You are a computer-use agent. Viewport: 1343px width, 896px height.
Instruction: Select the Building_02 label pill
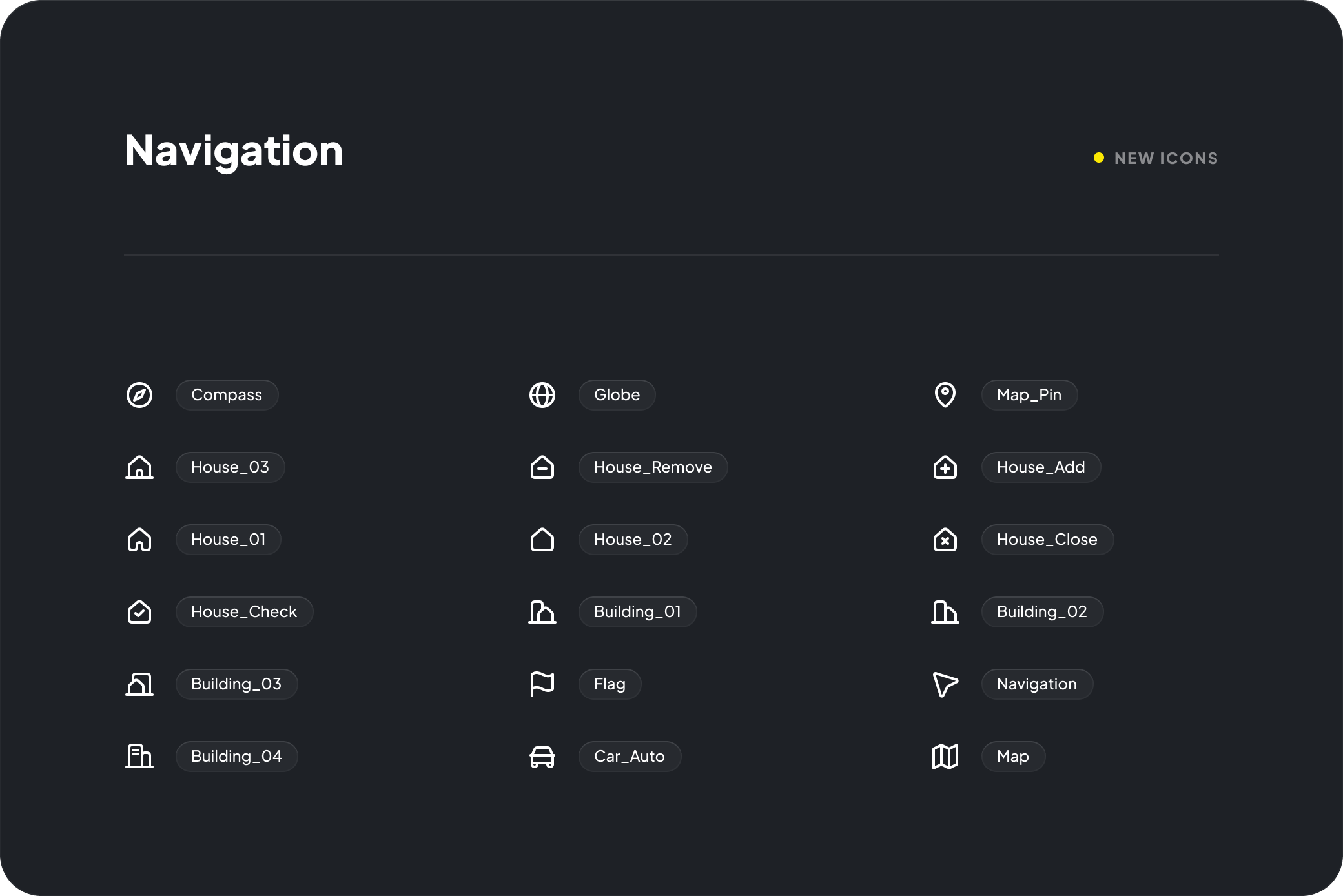pyautogui.click(x=1041, y=612)
